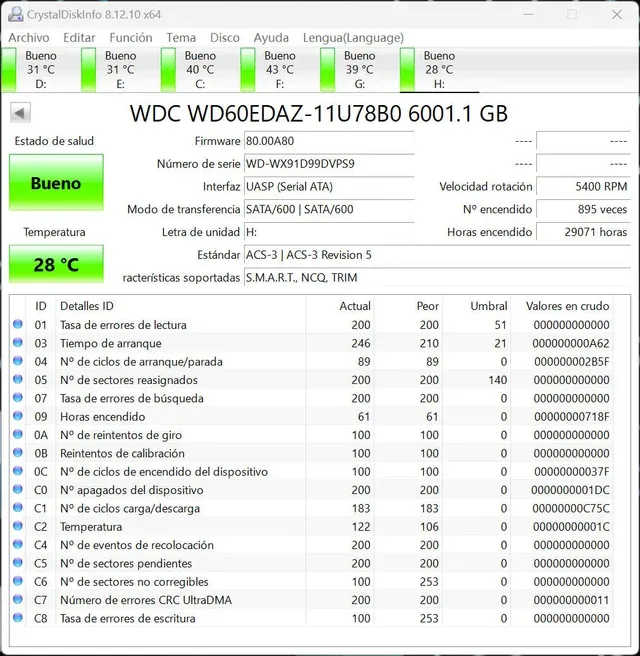Click blue status dot for Nº de sectores reasignados

pos(18,379)
